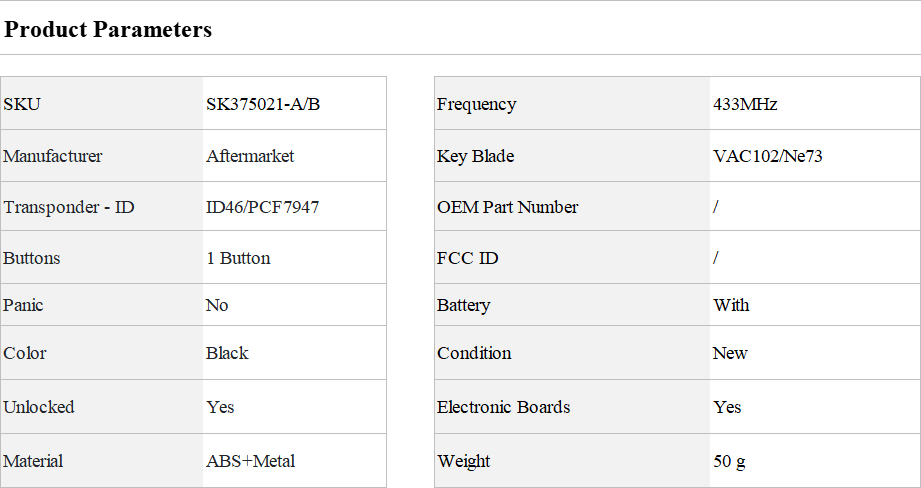The width and height of the screenshot is (921, 488).
Task: Click the Black color value
Action: tap(227, 353)
